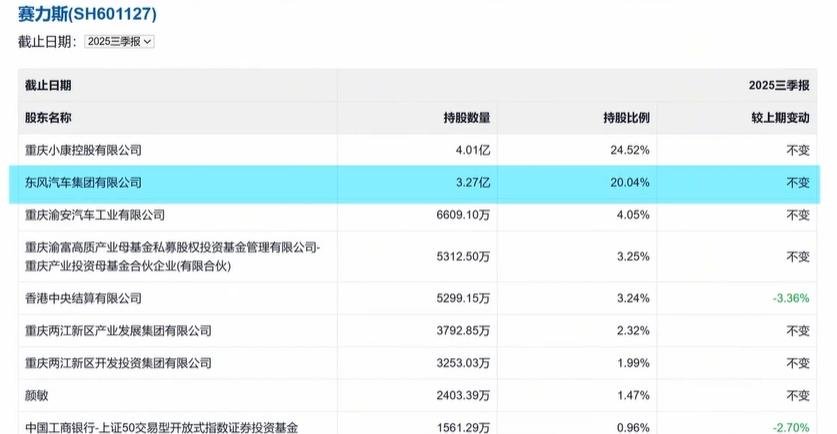Image resolution: width=837 pixels, height=434 pixels.
Task: Click the 1.47% holding ratio
Action: click(x=633, y=396)
